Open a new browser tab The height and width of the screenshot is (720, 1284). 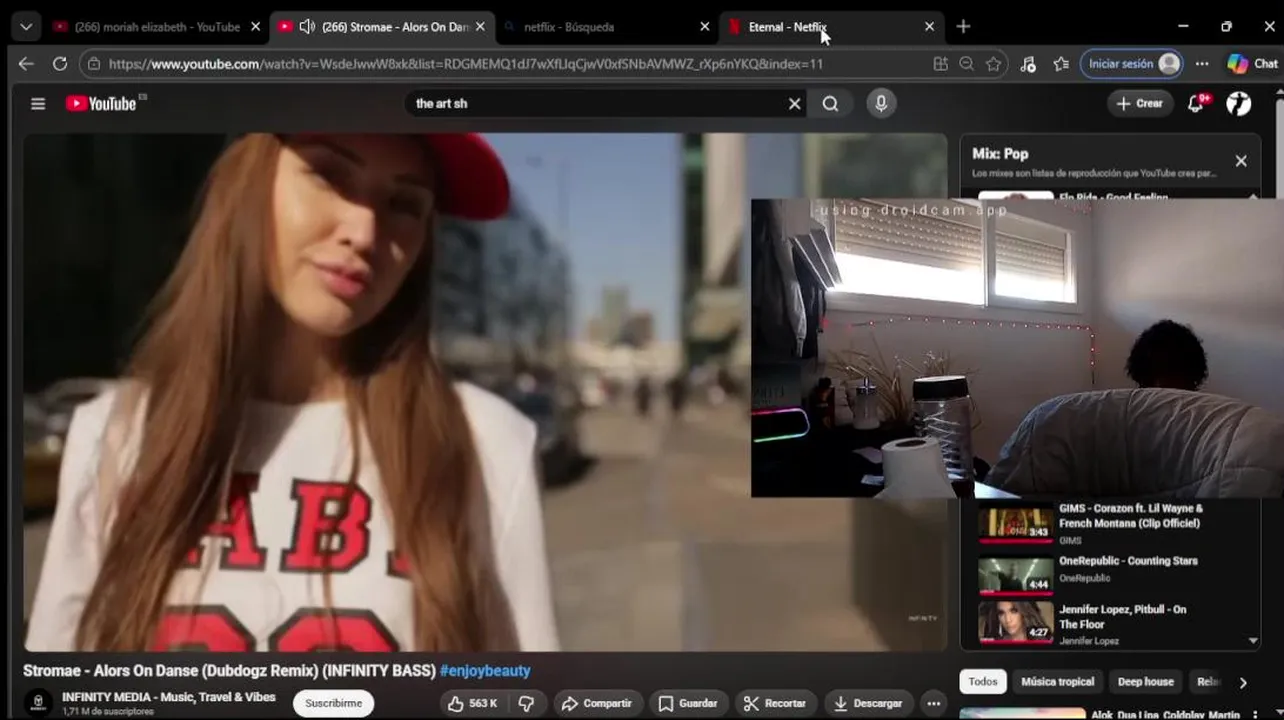[963, 27]
